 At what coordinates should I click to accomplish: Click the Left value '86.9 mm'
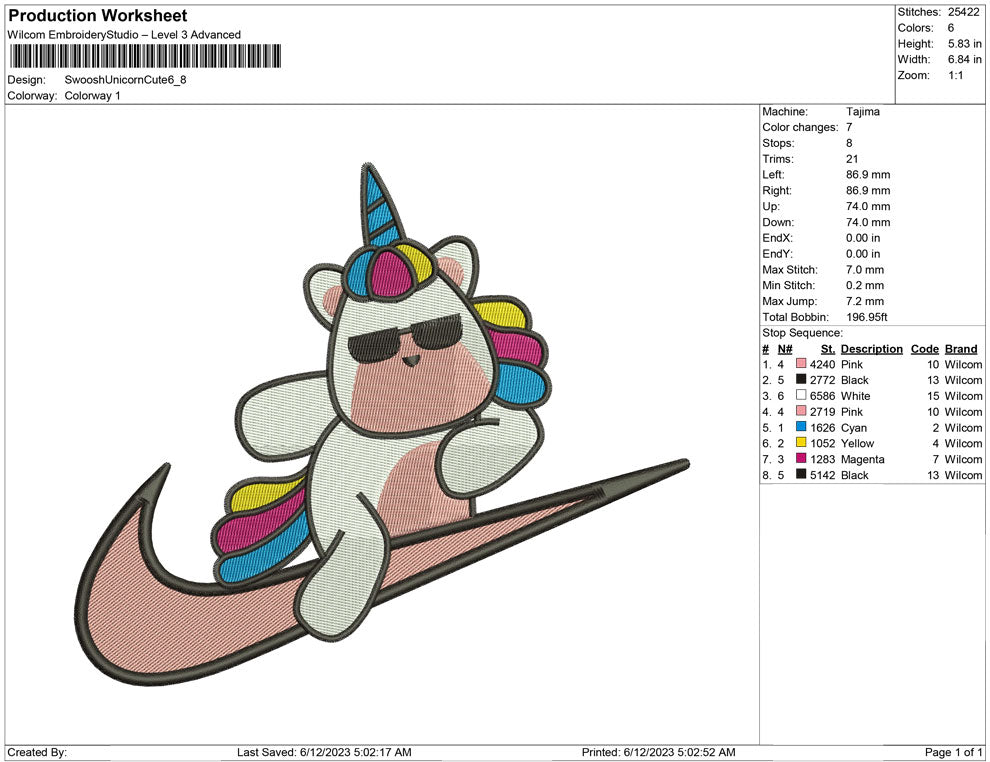868,174
